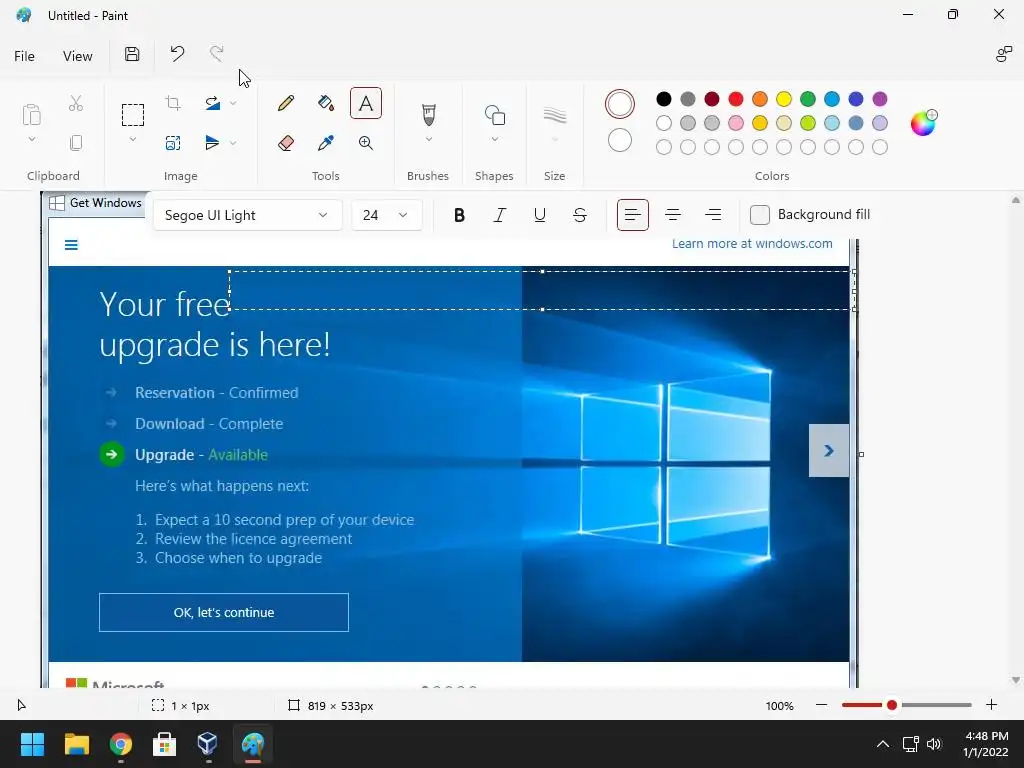Open the Windows Start menu
The height and width of the screenshot is (768, 1024).
point(32,744)
